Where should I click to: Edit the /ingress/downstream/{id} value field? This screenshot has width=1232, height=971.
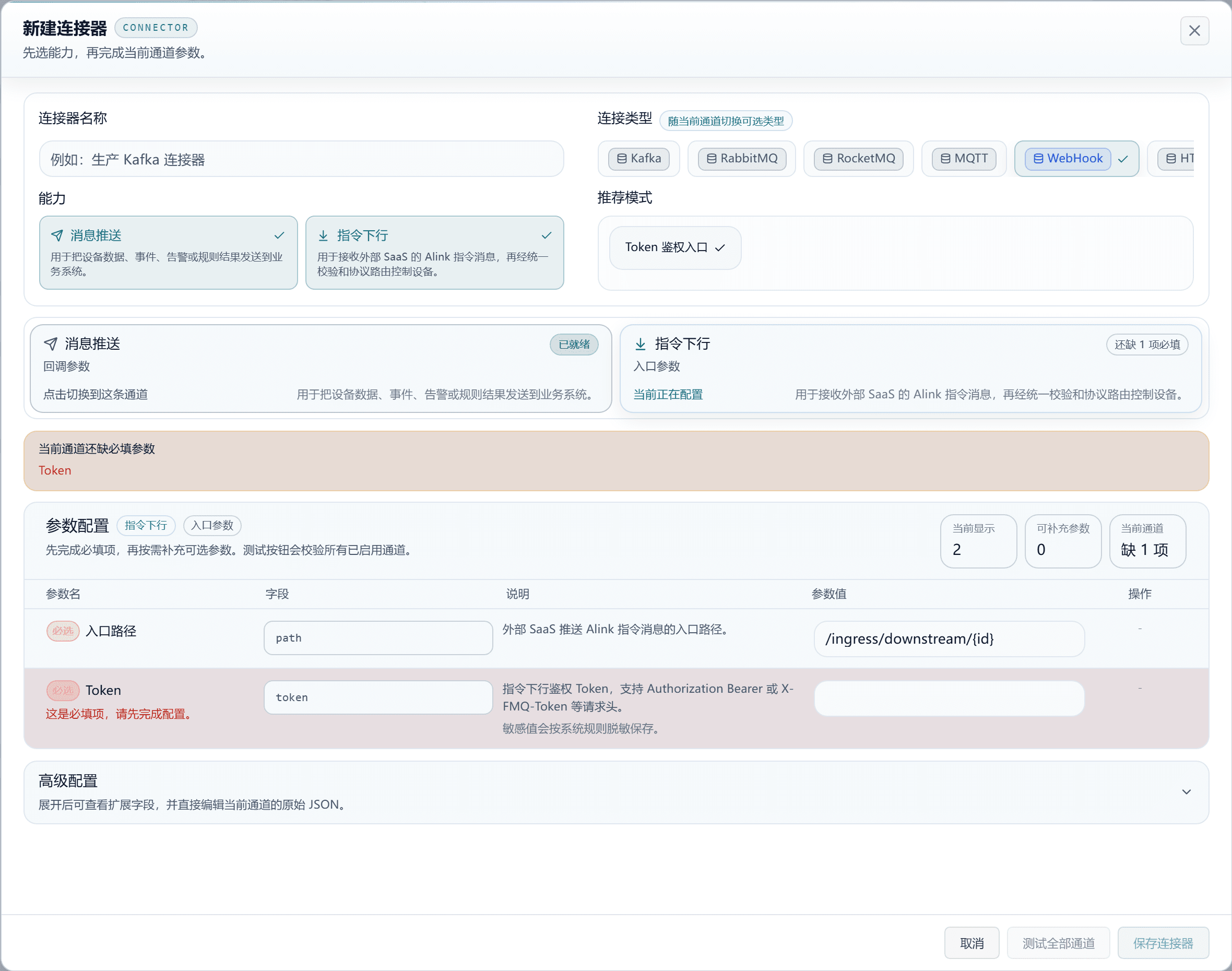point(949,639)
